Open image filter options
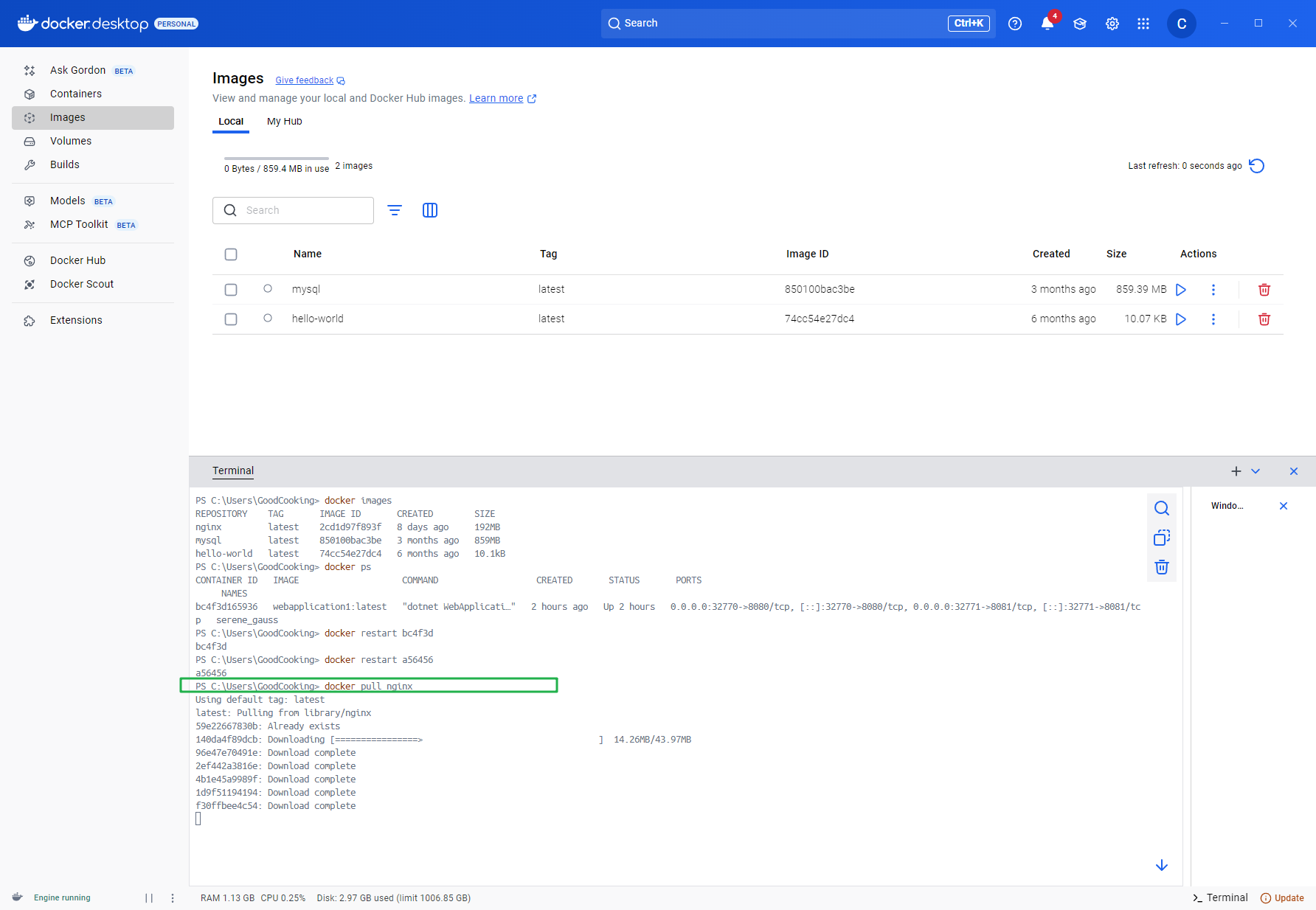 coord(395,210)
